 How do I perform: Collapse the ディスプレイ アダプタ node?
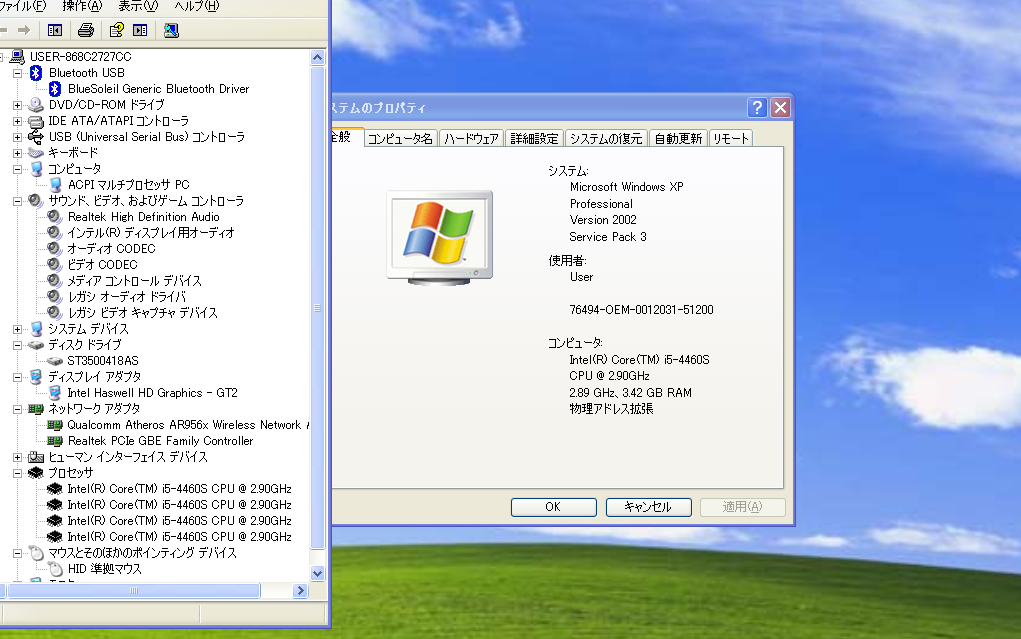click(x=18, y=377)
